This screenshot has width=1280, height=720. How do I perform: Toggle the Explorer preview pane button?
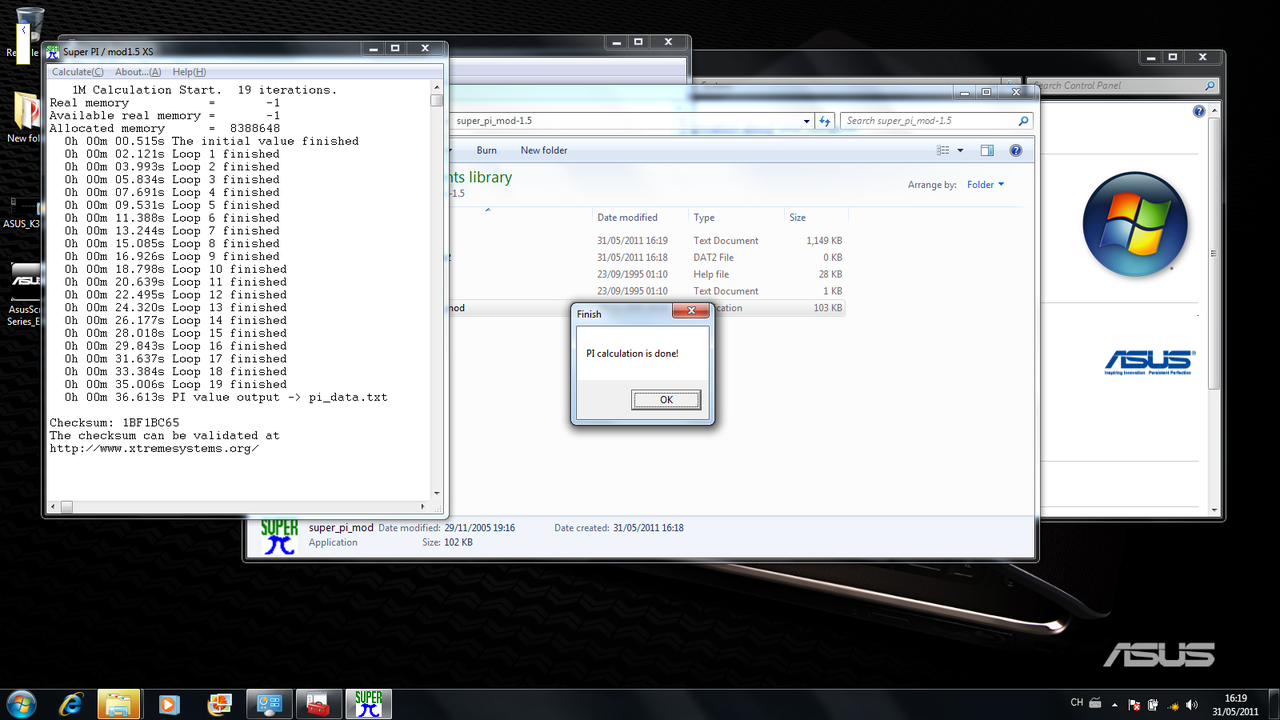pos(987,150)
